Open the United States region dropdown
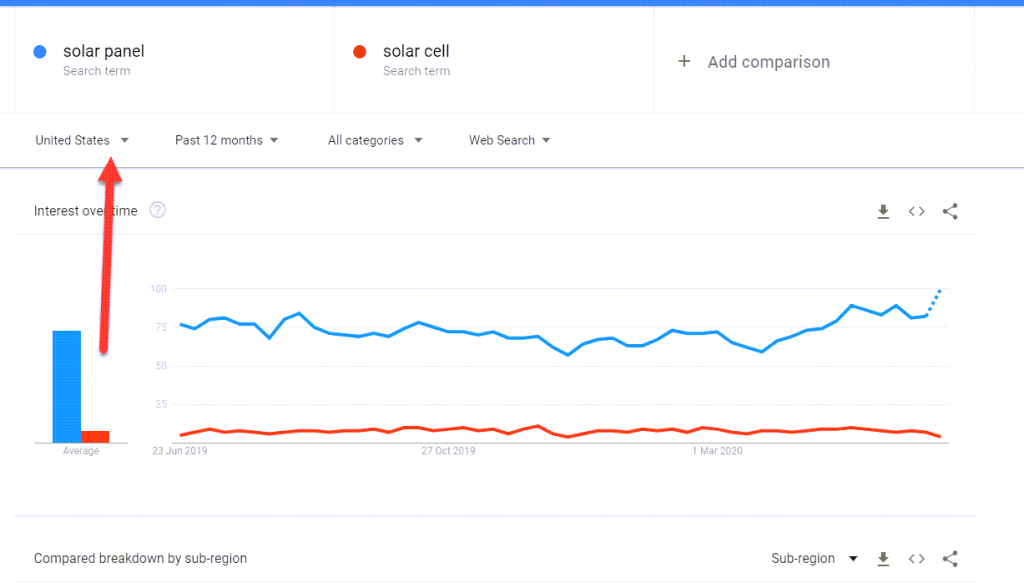 click(82, 140)
